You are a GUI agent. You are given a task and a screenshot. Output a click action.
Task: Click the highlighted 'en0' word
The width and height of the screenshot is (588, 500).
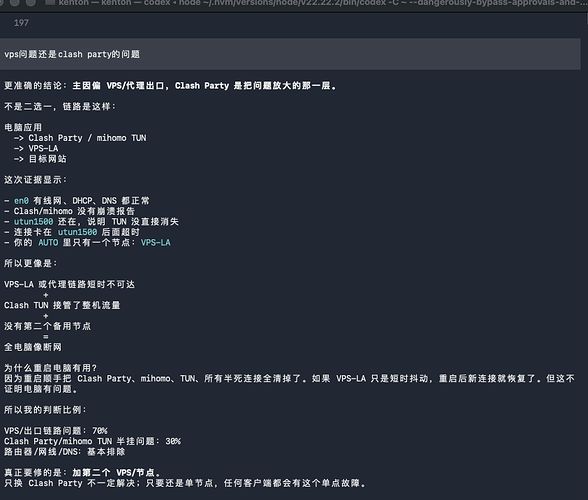21,201
